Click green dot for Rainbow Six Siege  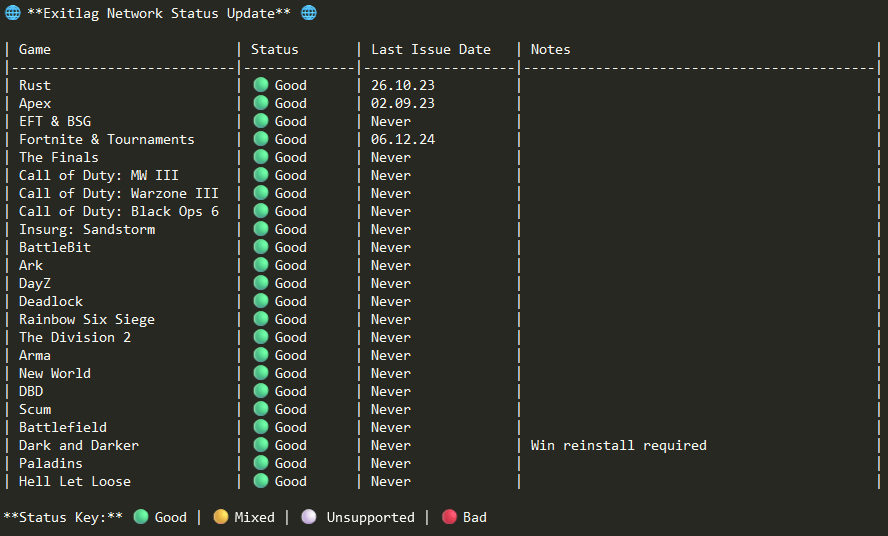(261, 319)
